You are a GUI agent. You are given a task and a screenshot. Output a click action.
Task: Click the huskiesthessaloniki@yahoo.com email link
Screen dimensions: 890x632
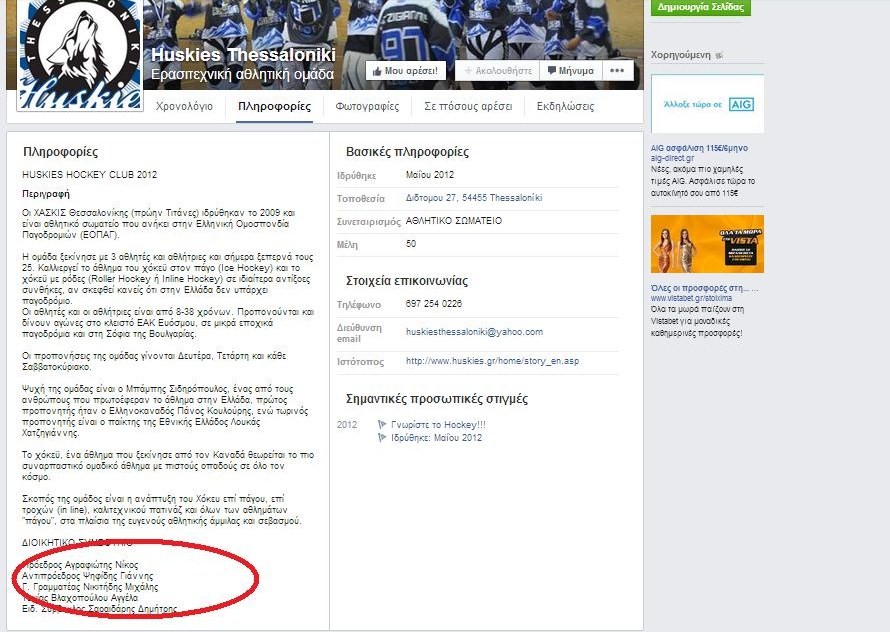[x=475, y=332]
